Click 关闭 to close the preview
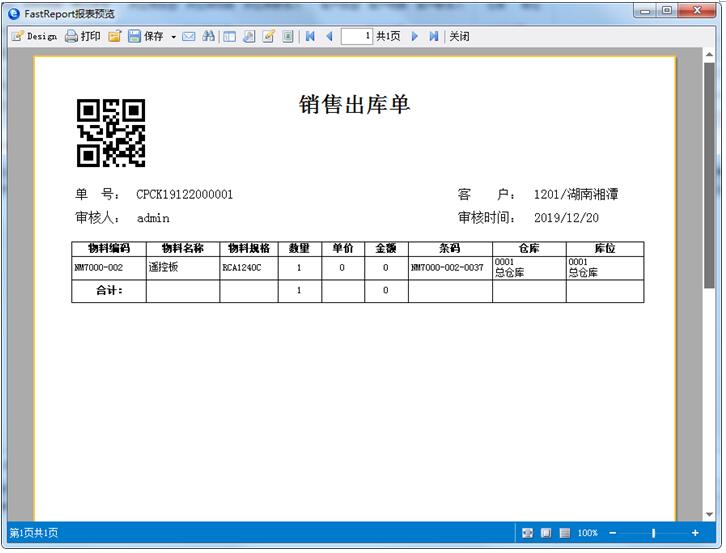Image resolution: width=726 pixels, height=553 pixels. (459, 36)
